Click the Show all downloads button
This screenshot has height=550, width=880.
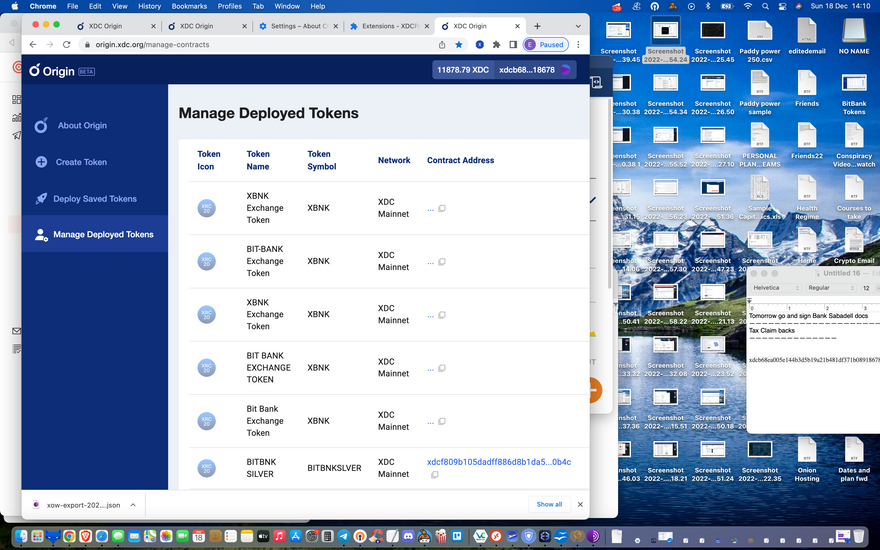549,505
